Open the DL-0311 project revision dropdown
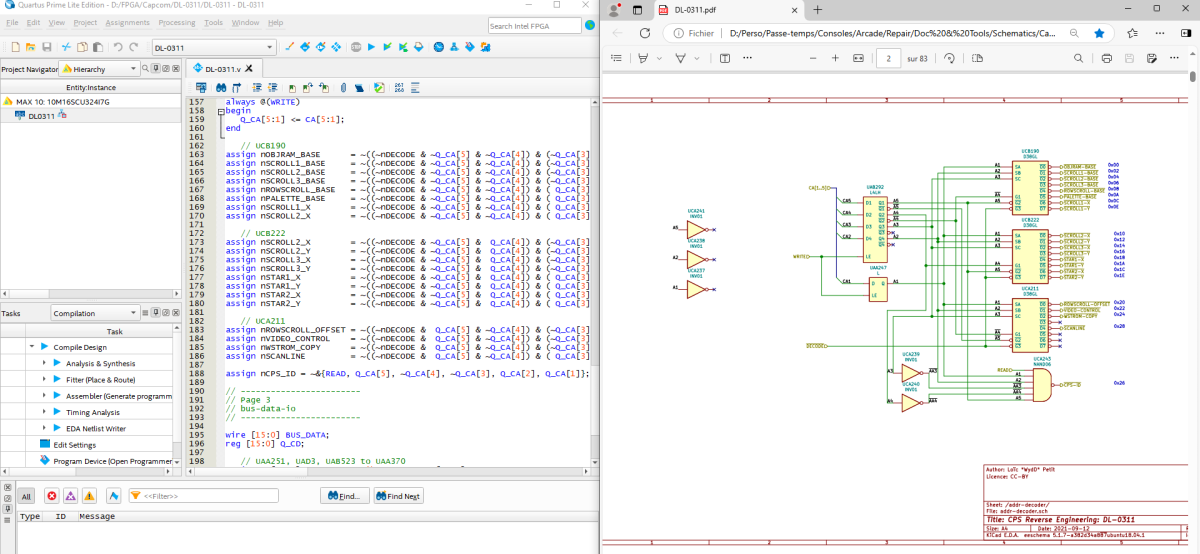Image resolution: width=1200 pixels, height=554 pixels. click(x=214, y=47)
